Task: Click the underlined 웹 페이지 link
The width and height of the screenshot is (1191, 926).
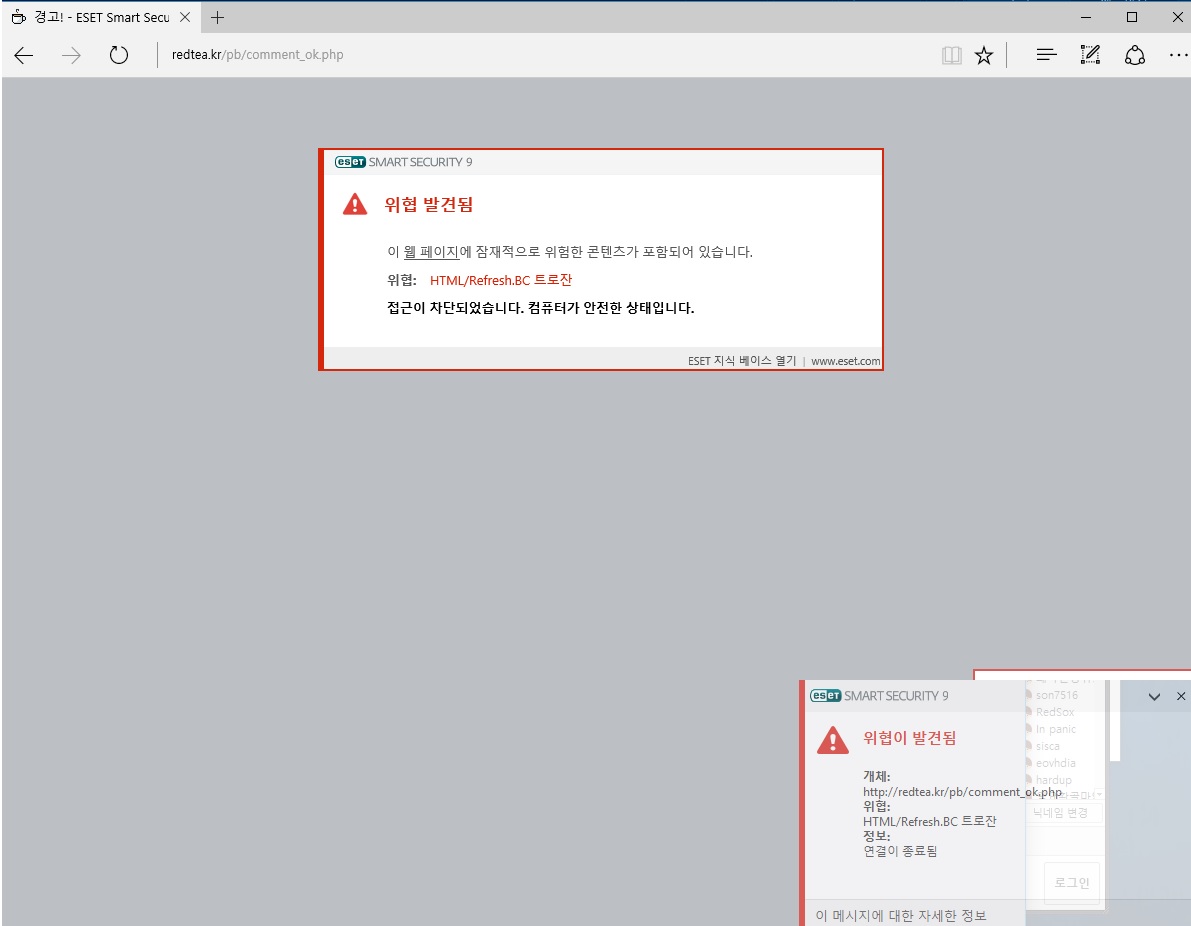Action: pyautogui.click(x=431, y=252)
